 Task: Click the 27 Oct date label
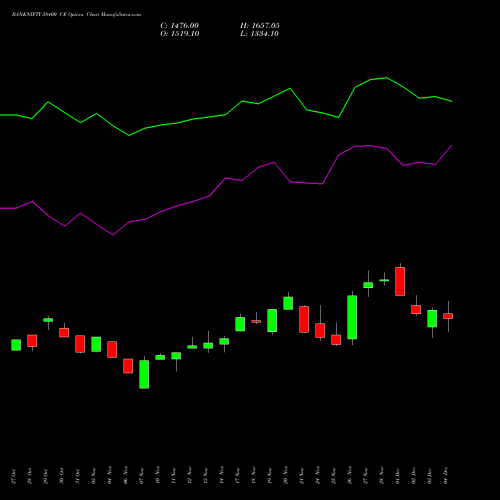(14, 476)
